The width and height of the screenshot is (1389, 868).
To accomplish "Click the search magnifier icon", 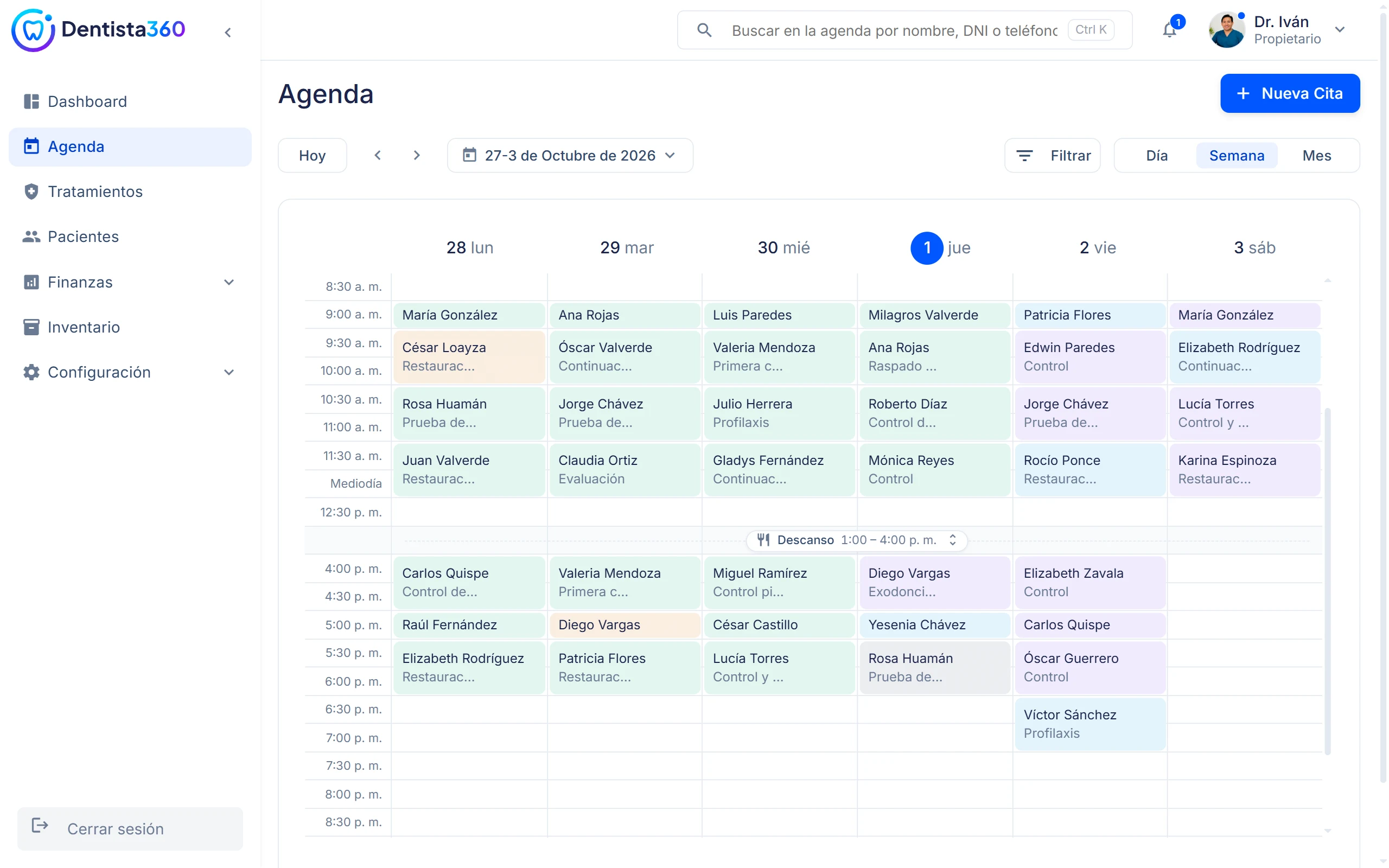I will (x=704, y=30).
